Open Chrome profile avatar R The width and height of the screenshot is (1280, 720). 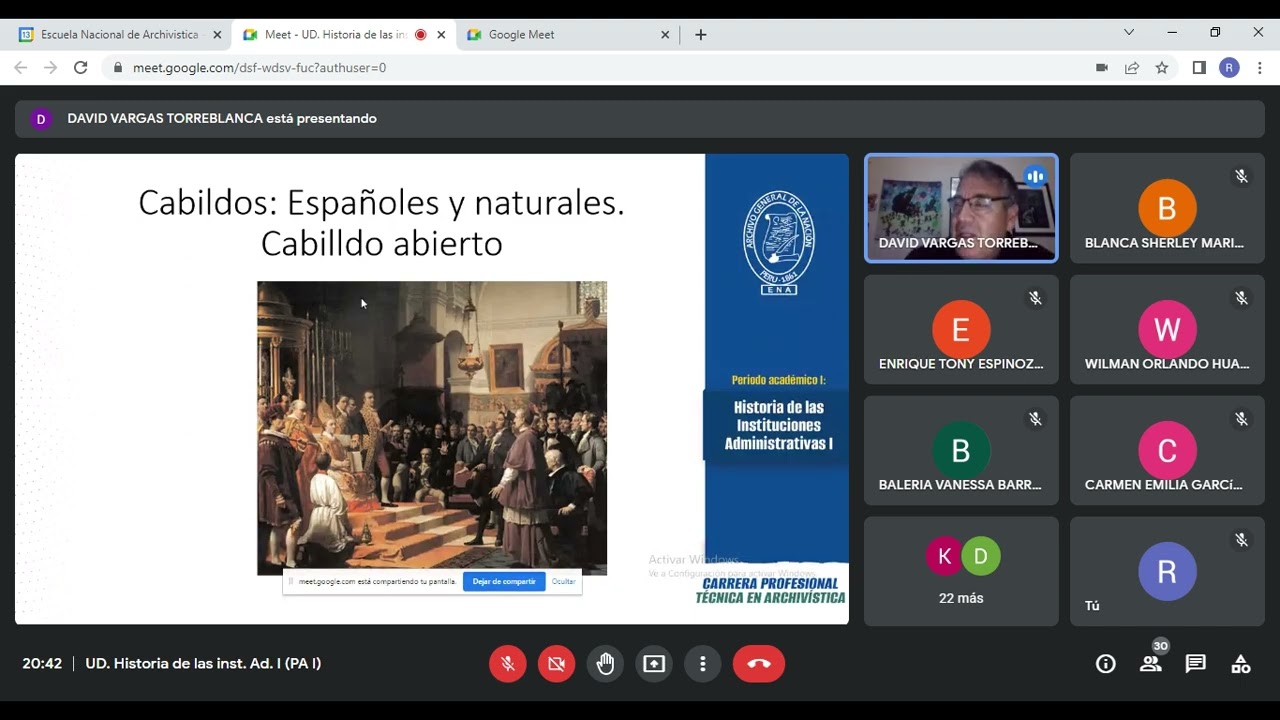pyautogui.click(x=1230, y=68)
